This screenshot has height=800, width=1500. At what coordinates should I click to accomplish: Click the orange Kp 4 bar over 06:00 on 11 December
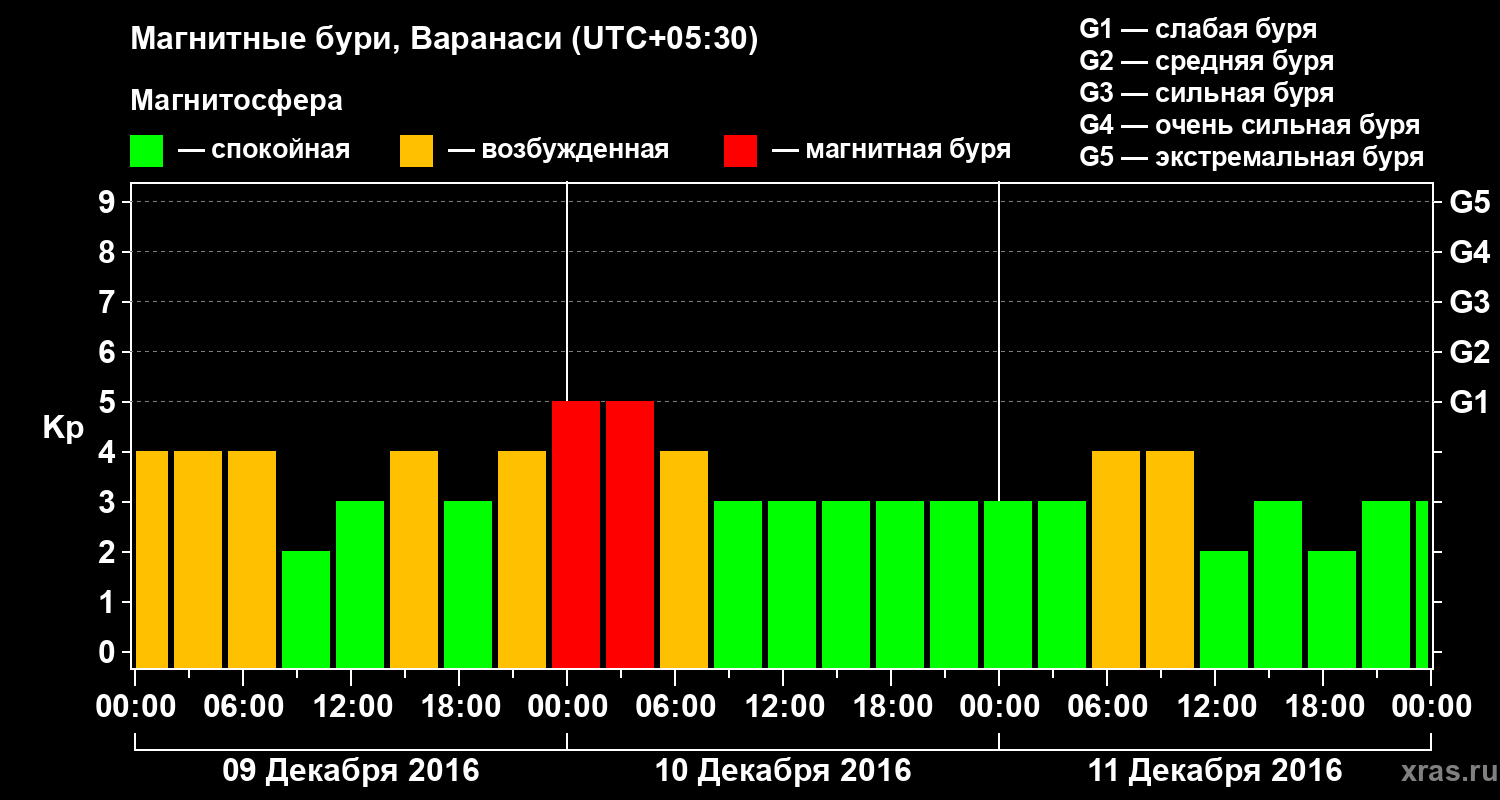[1116, 559]
